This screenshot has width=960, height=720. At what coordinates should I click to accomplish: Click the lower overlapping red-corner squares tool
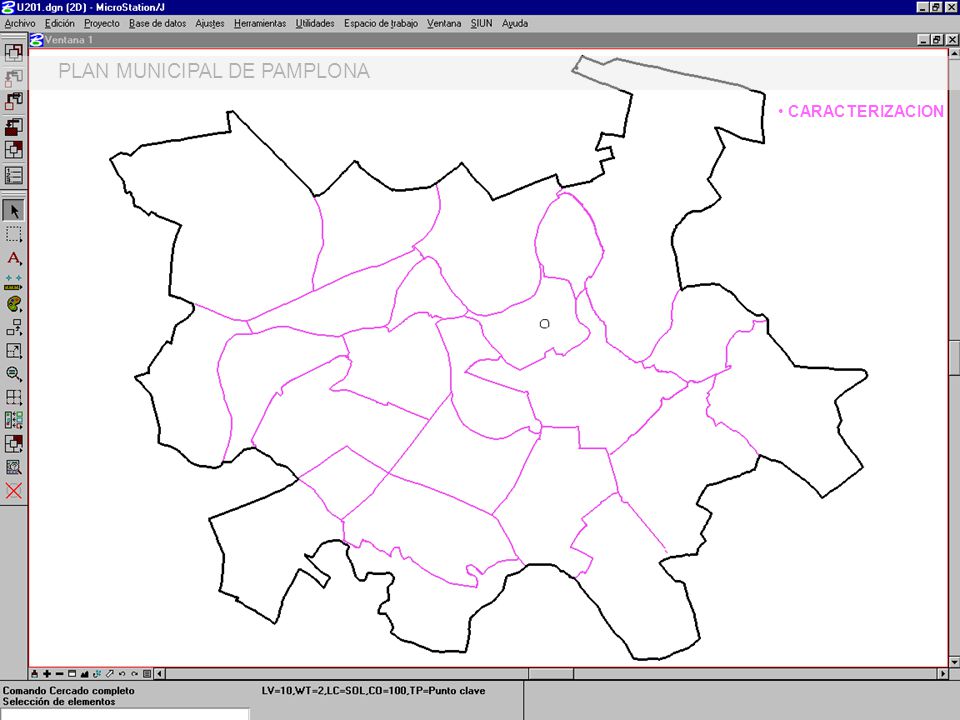pyautogui.click(x=13, y=444)
